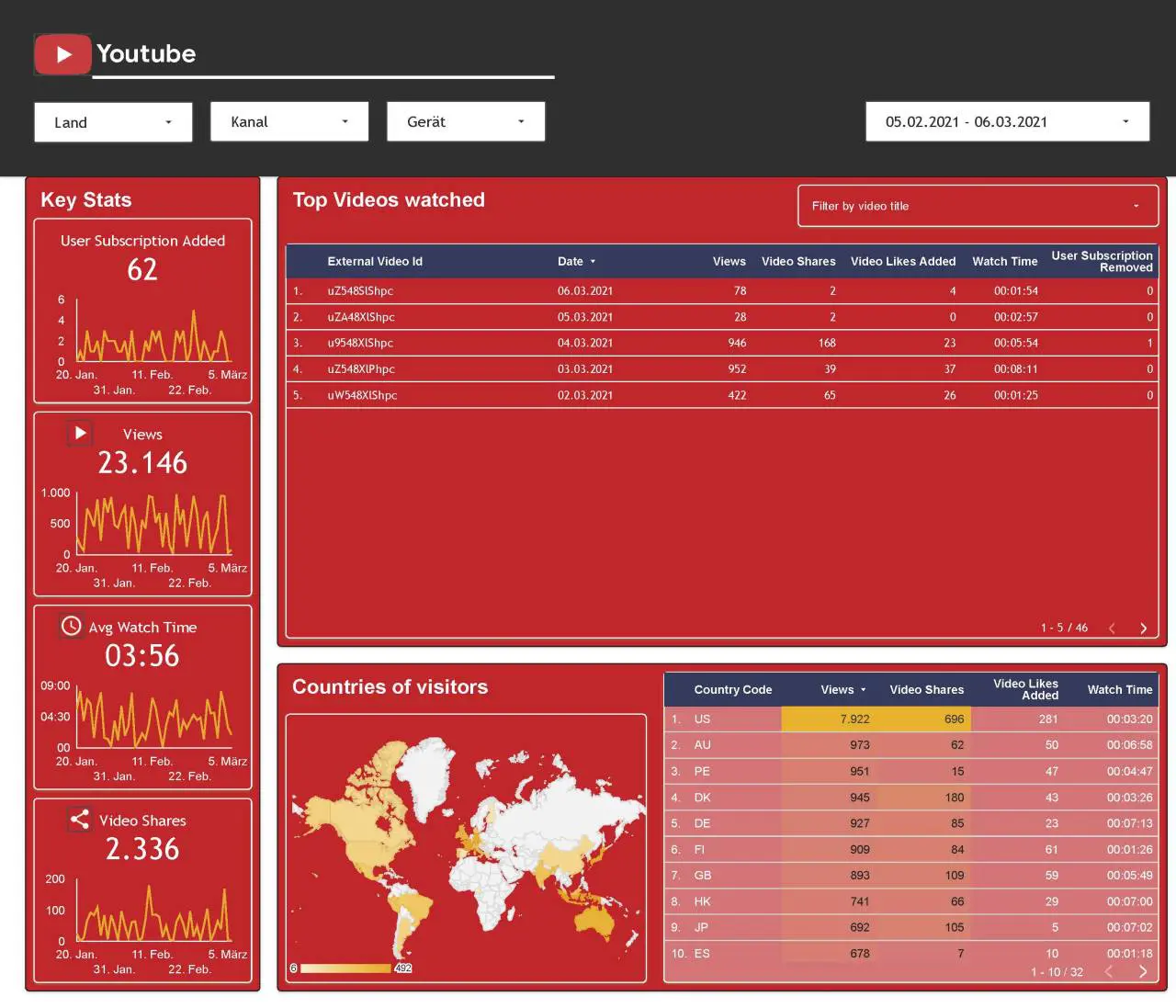Image resolution: width=1176 pixels, height=1008 pixels.
Task: Sort countries table by Views column header
Action: pos(842,689)
